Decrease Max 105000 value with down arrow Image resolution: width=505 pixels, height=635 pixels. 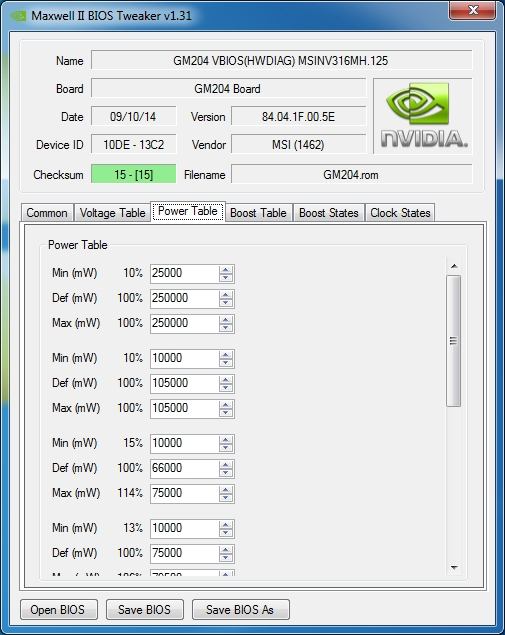click(x=226, y=413)
